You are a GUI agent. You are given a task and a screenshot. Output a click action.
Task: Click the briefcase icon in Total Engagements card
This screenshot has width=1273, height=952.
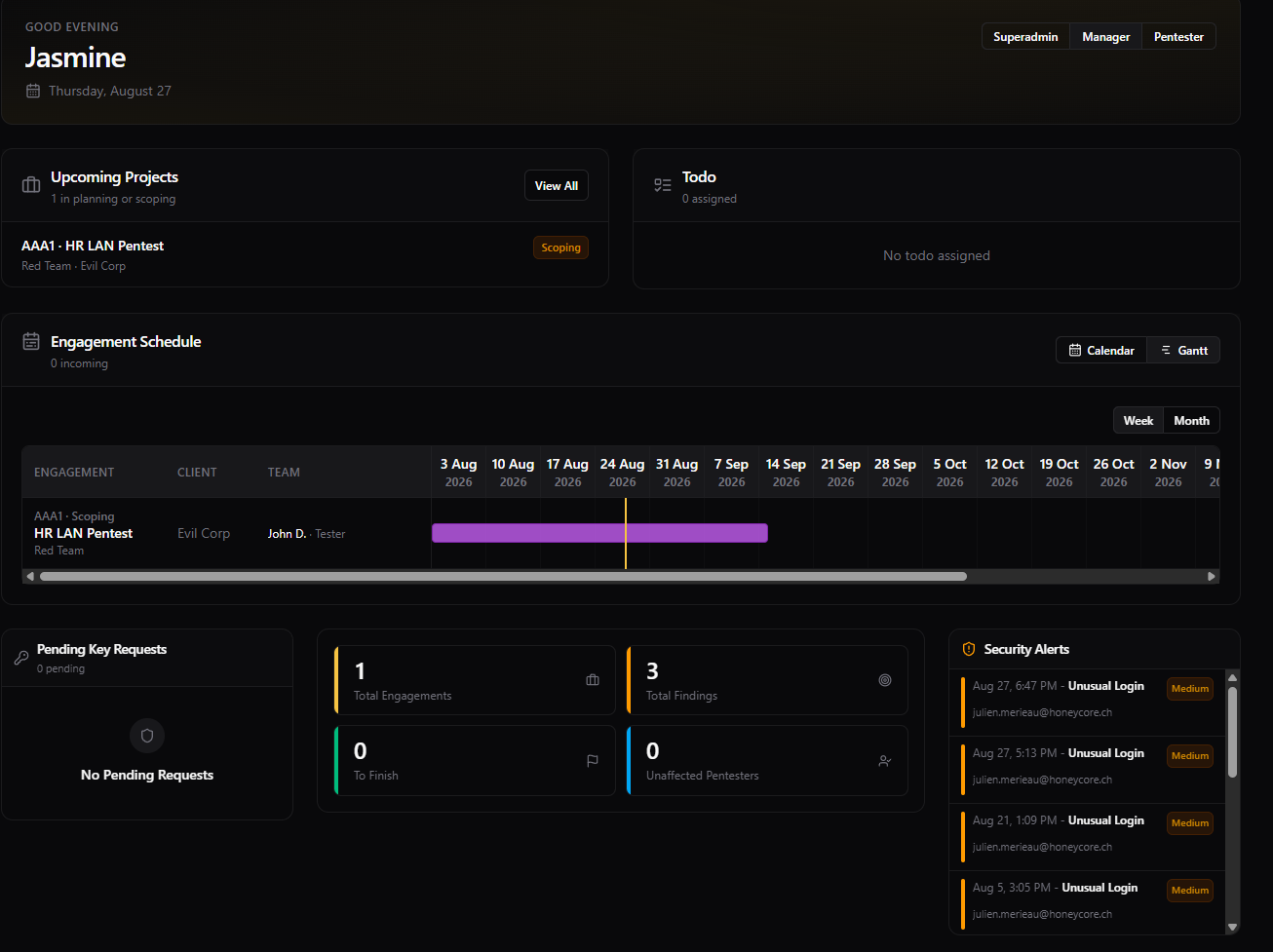click(x=593, y=680)
